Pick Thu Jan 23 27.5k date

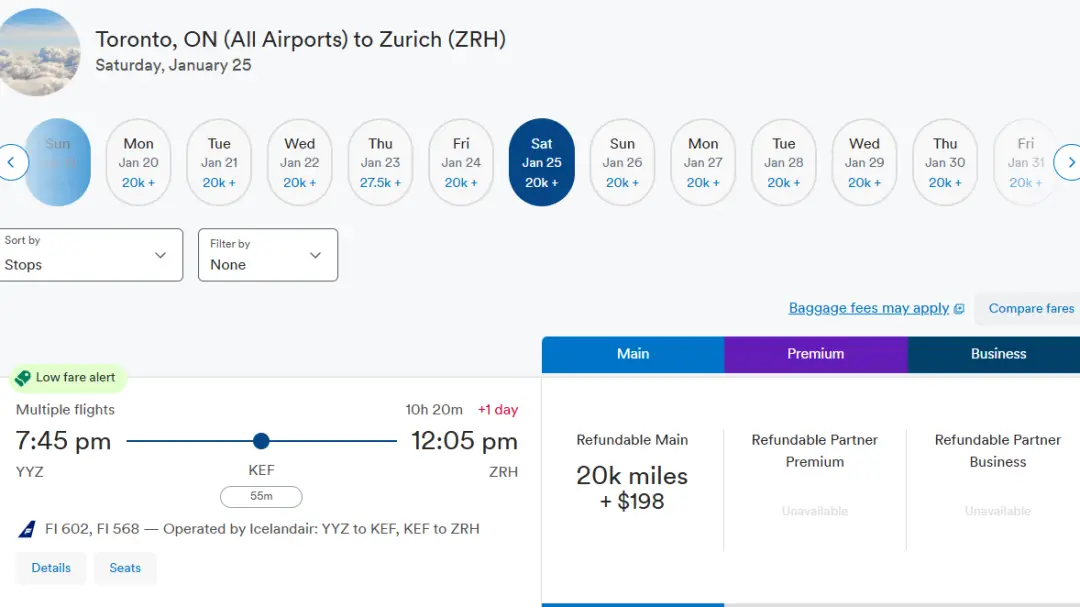pyautogui.click(x=380, y=162)
